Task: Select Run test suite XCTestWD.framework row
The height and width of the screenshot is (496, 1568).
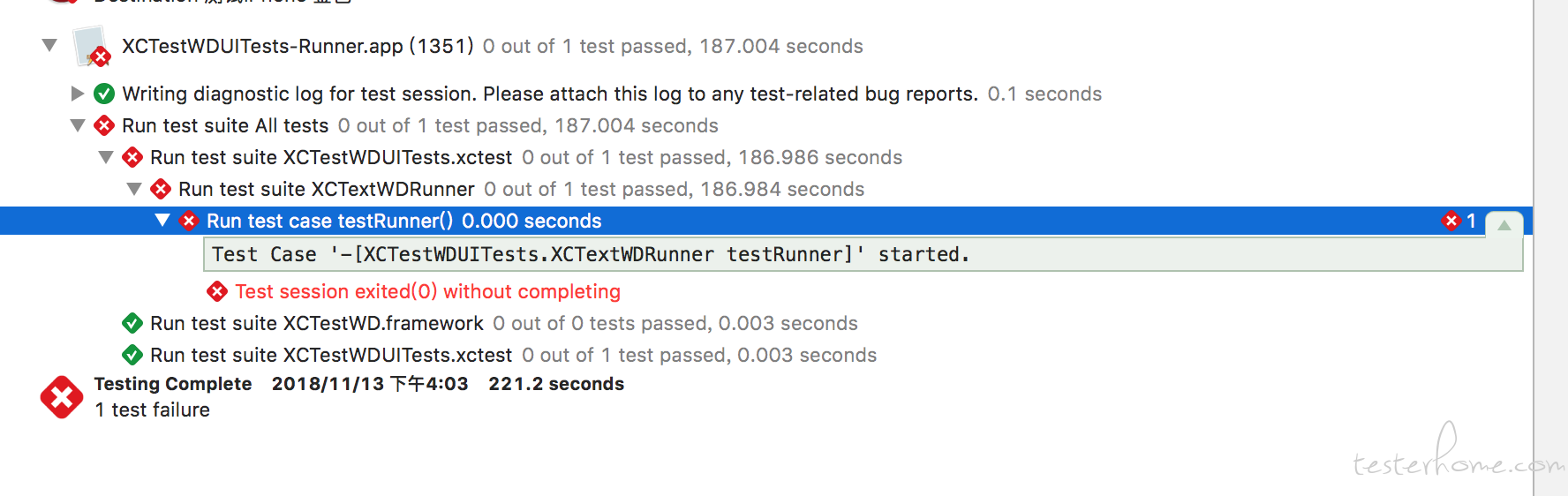Action: coord(503,323)
